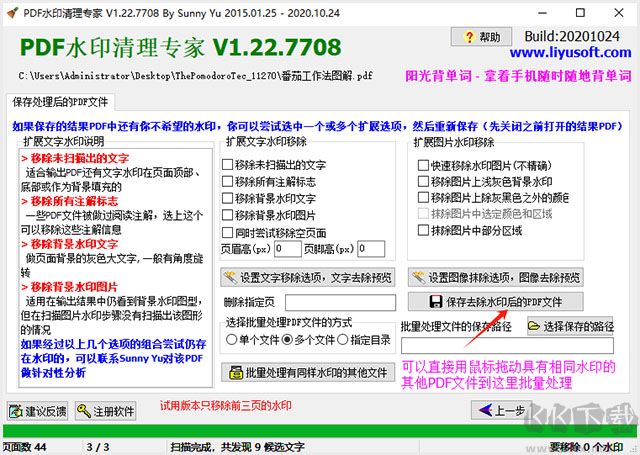Click the 删除指定页 text field
This screenshot has height=455, width=640.
tap(340, 302)
